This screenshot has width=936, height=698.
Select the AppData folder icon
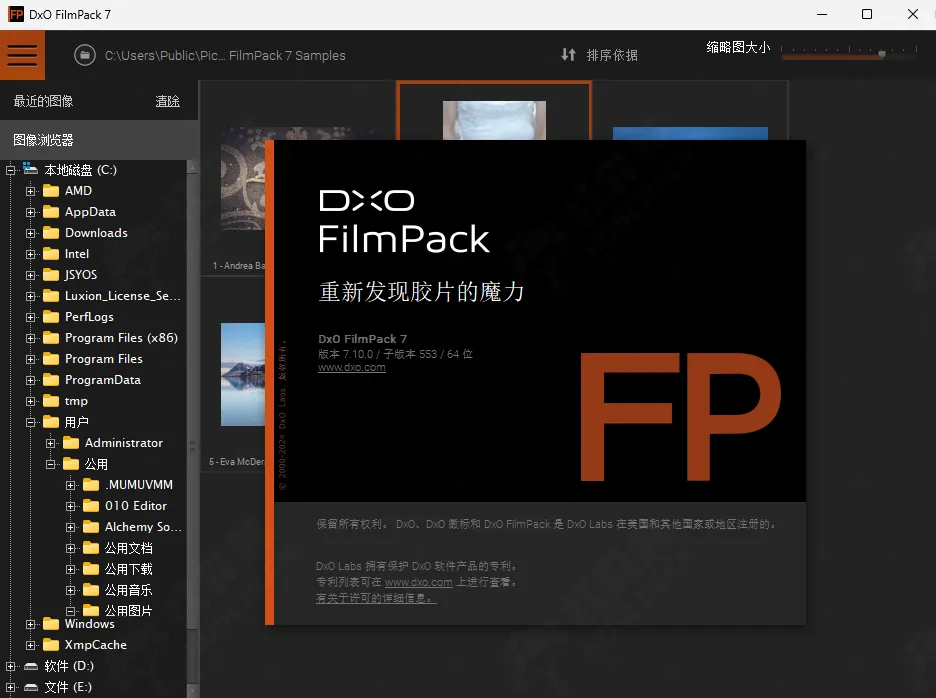[51, 212]
